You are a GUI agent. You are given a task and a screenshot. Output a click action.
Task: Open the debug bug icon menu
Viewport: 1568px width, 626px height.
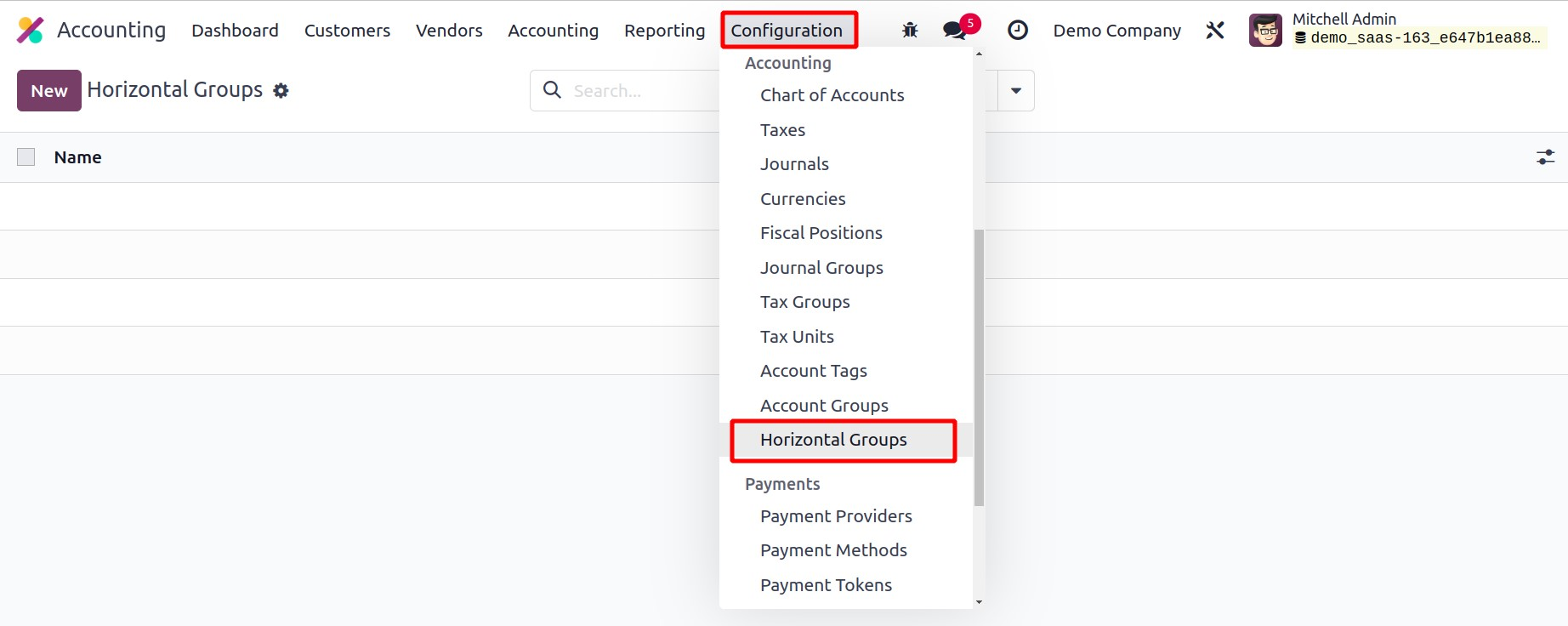pyautogui.click(x=910, y=31)
